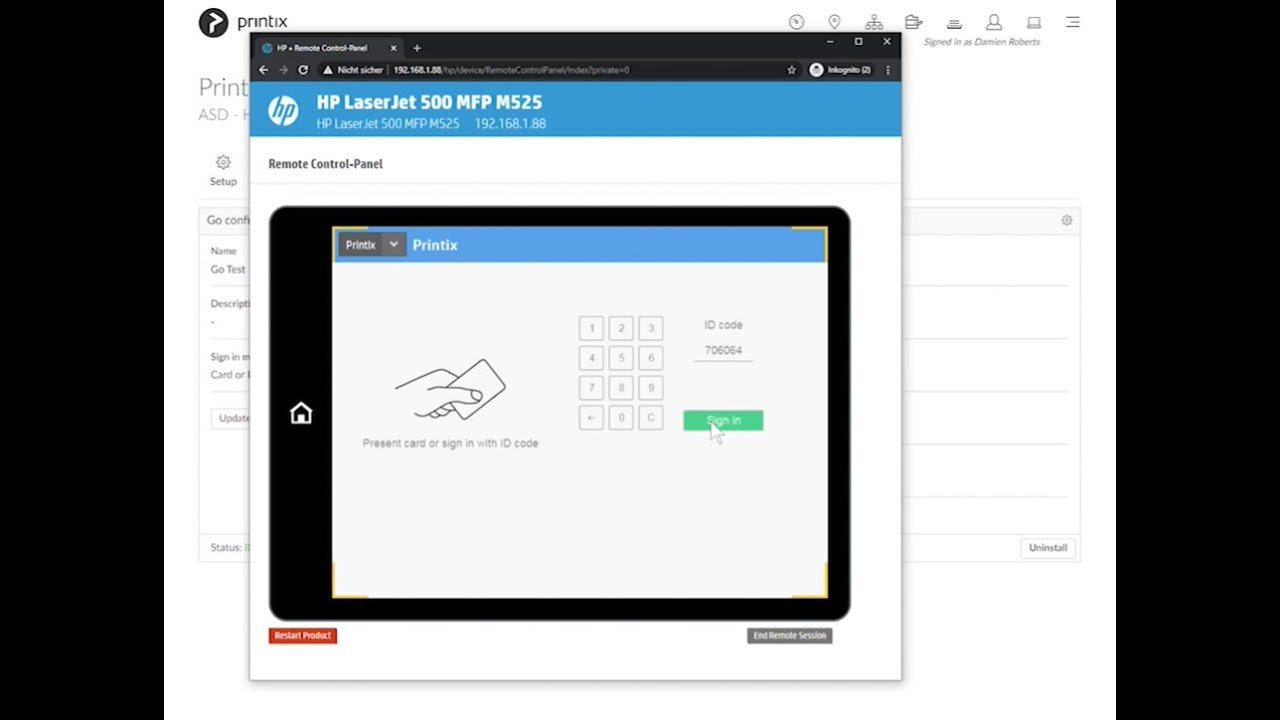Reload the Remote Control-Panel page

point(303,70)
